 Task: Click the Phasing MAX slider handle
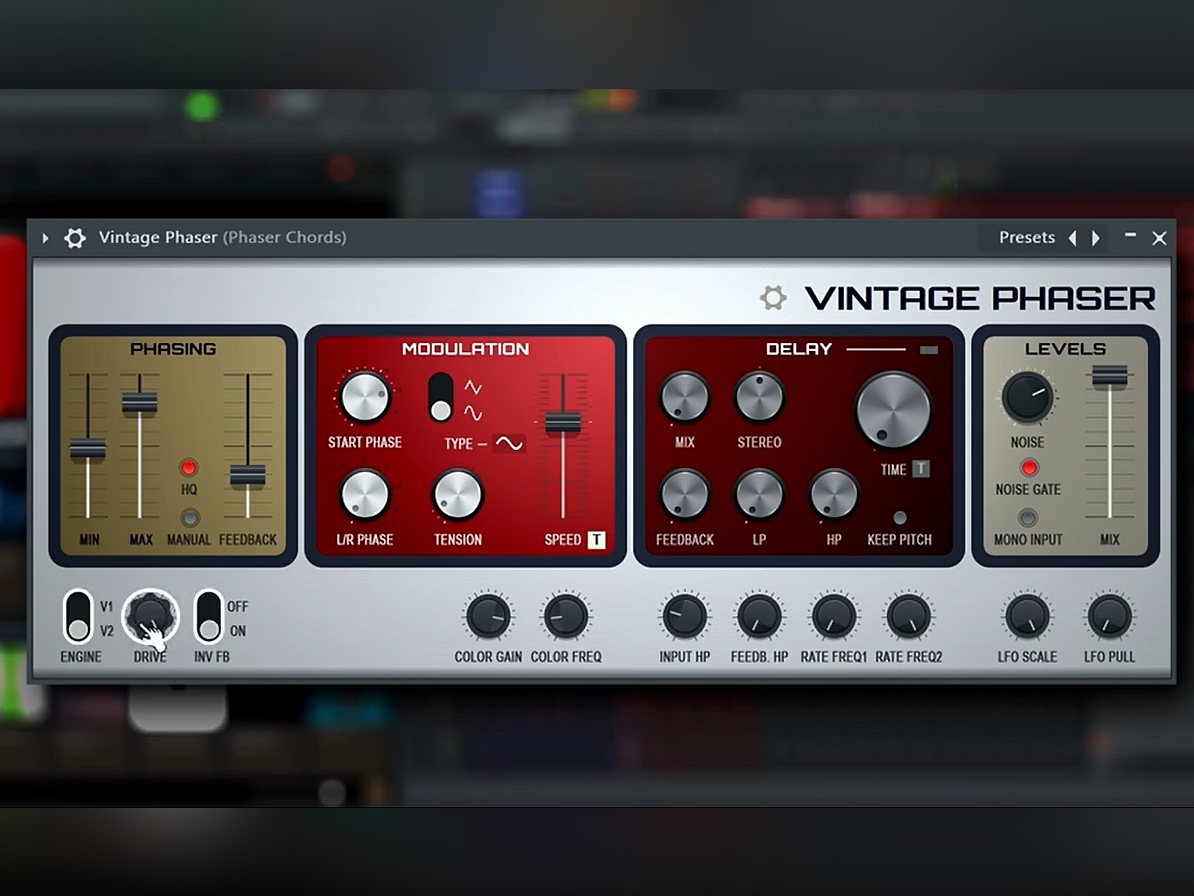(140, 403)
